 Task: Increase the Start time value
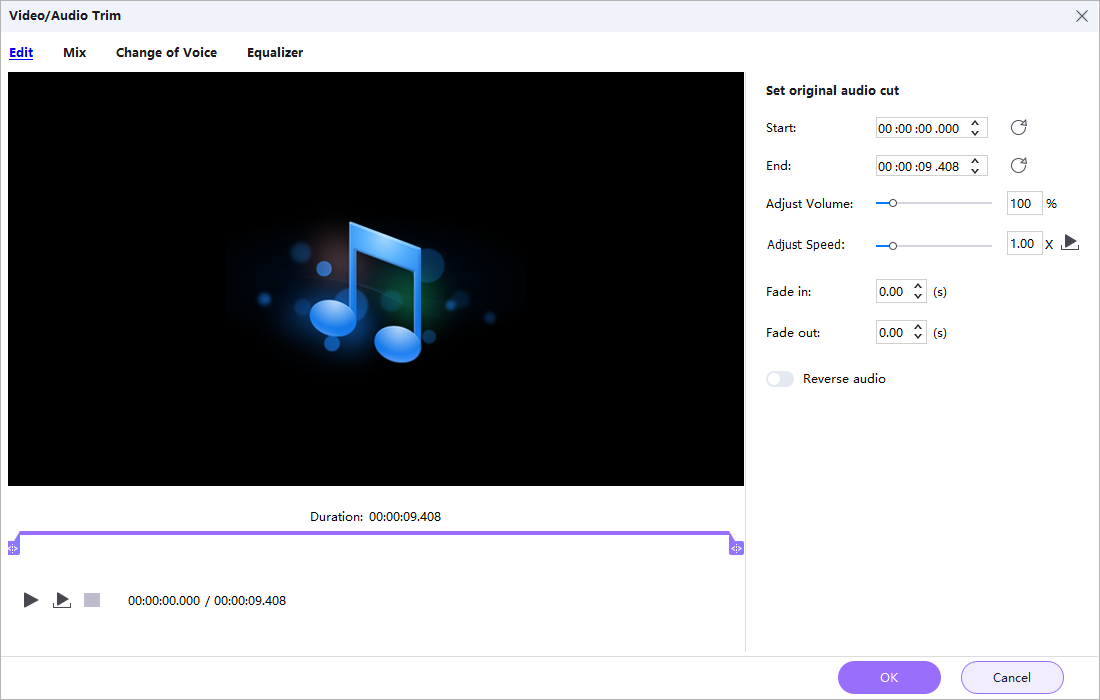[975, 123]
